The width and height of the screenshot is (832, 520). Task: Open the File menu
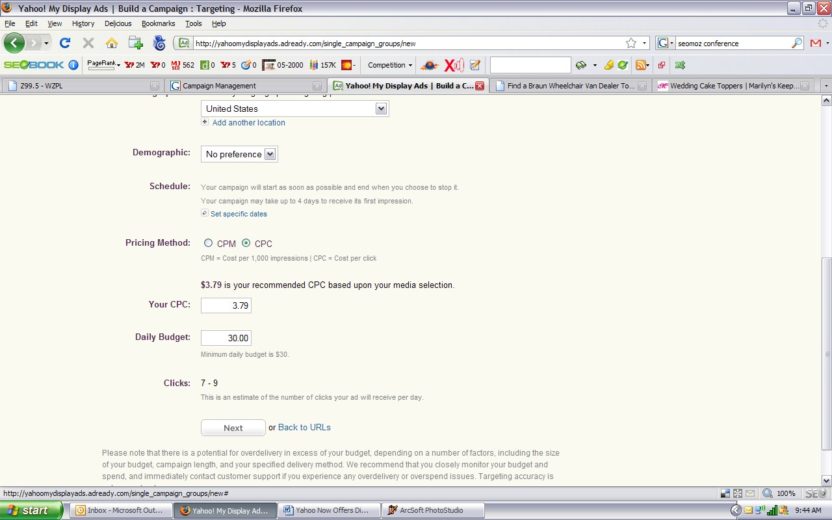click(10, 23)
